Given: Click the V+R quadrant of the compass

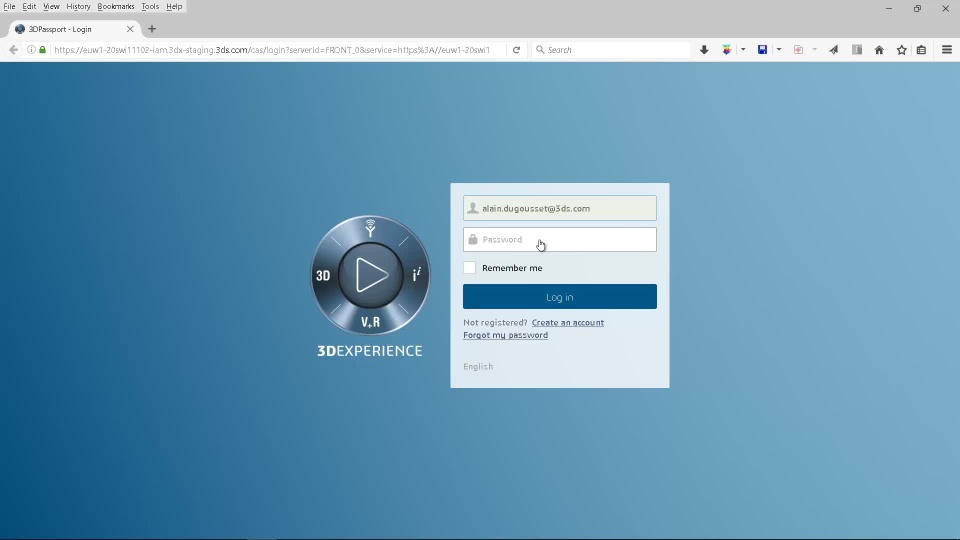Looking at the screenshot, I should 370,322.
